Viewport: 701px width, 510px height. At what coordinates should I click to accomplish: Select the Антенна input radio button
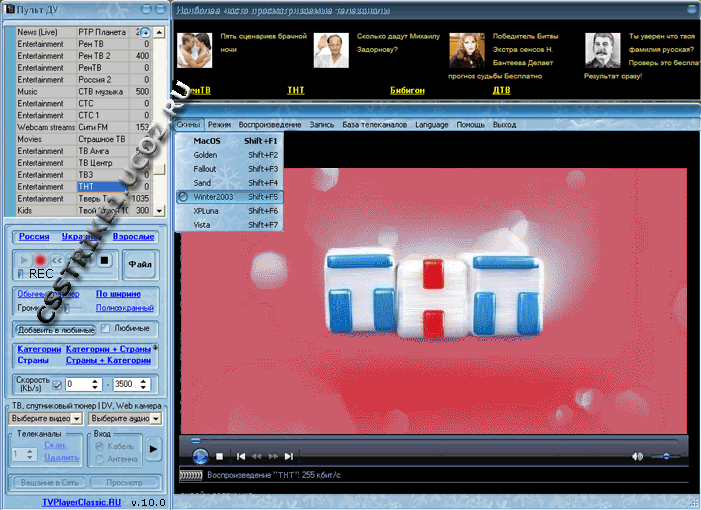pos(100,459)
